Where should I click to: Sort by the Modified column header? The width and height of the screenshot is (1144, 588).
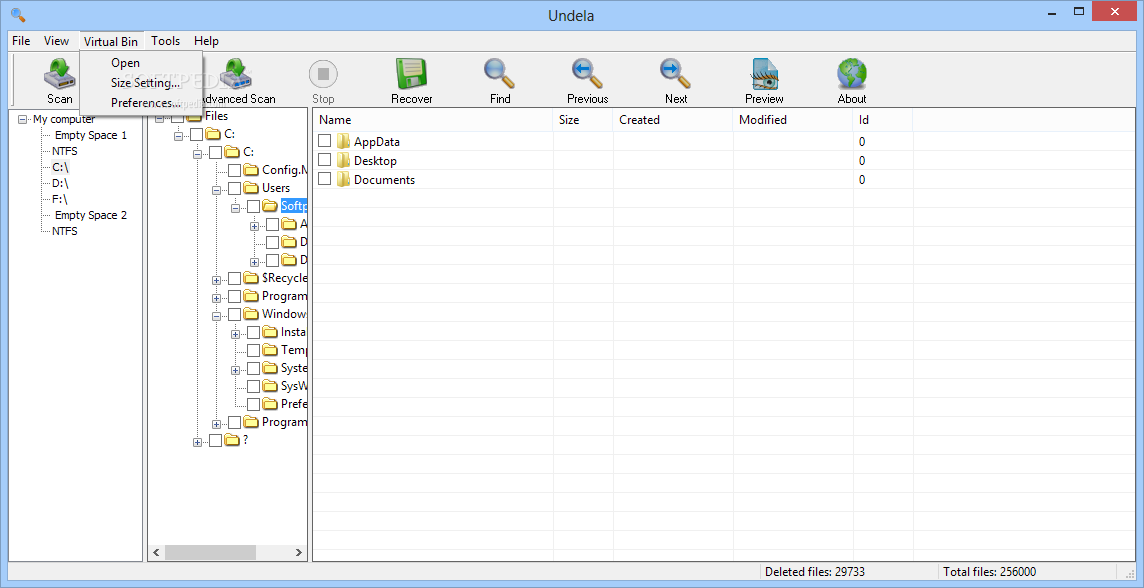pyautogui.click(x=792, y=120)
